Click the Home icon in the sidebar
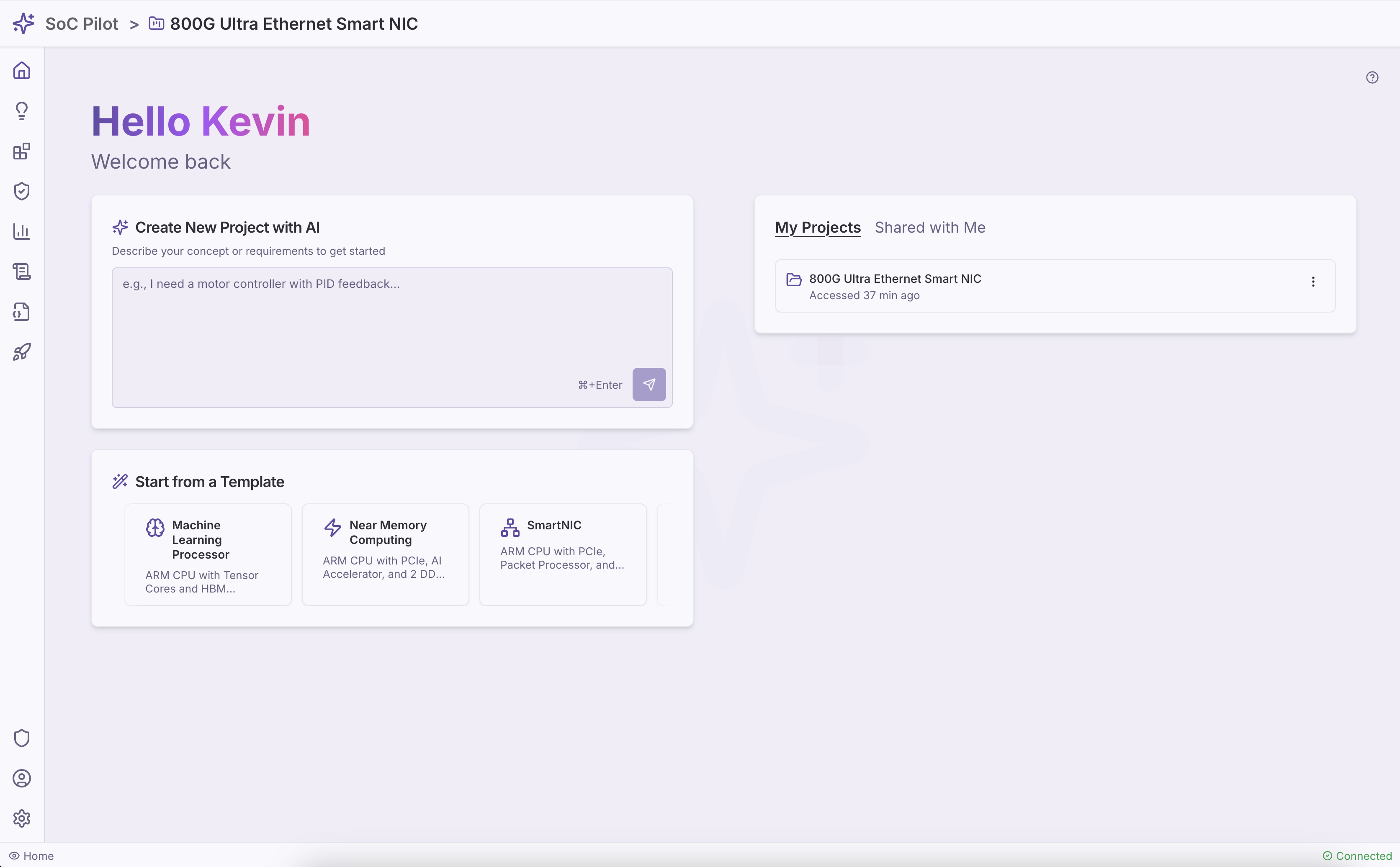Image resolution: width=1400 pixels, height=867 pixels. point(22,71)
